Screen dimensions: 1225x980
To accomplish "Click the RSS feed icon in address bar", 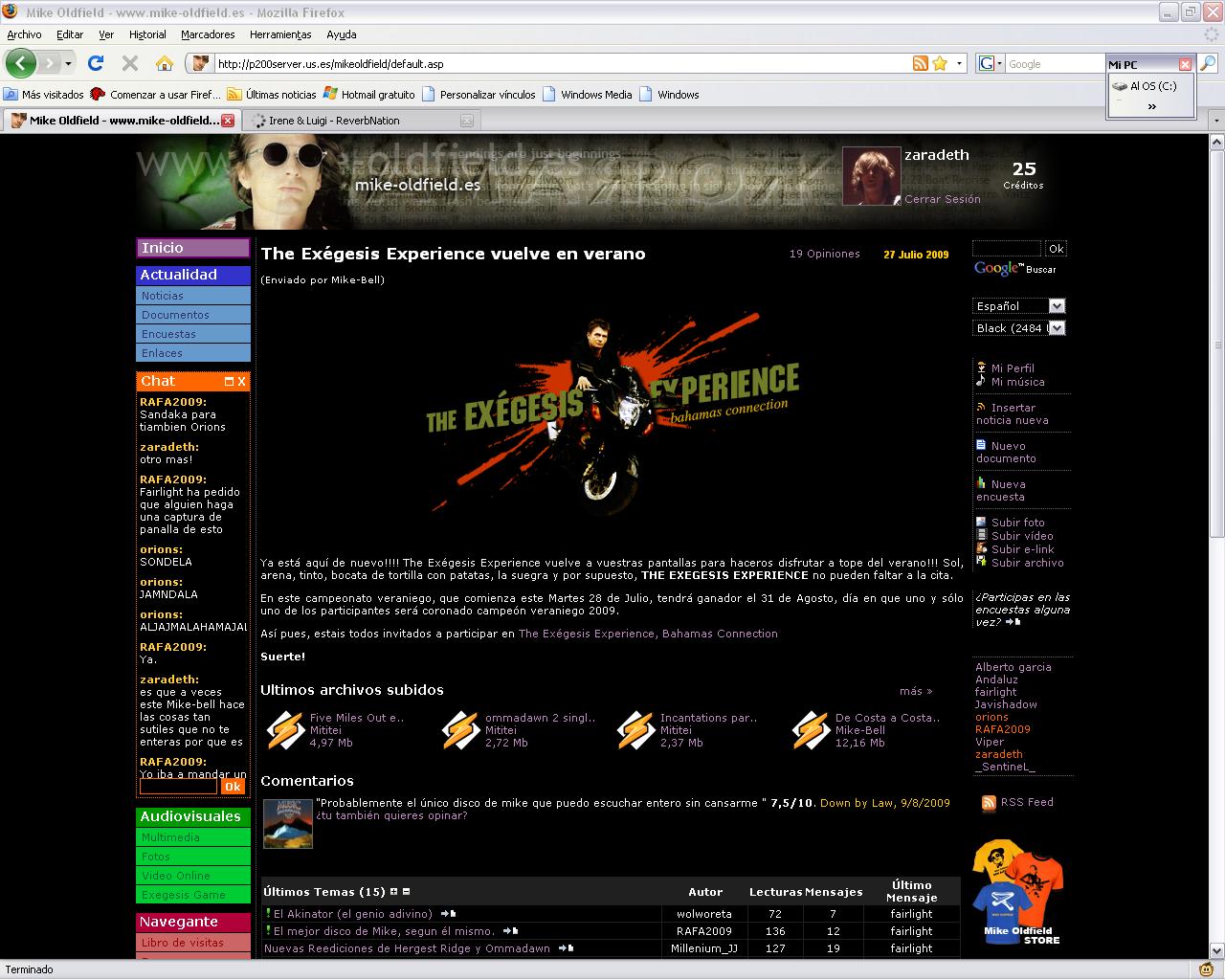I will [x=920, y=63].
